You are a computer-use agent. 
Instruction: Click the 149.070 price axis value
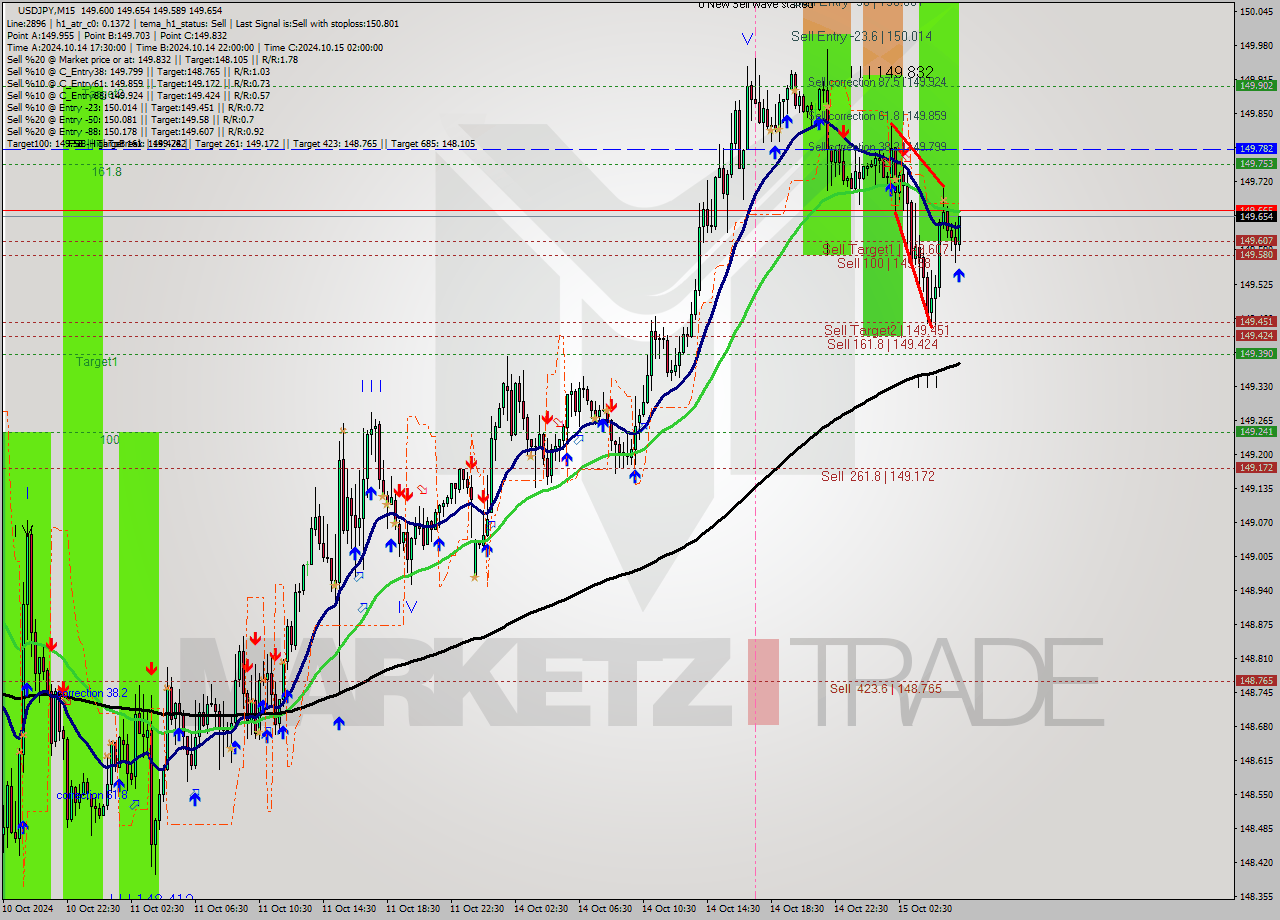click(x=1256, y=522)
